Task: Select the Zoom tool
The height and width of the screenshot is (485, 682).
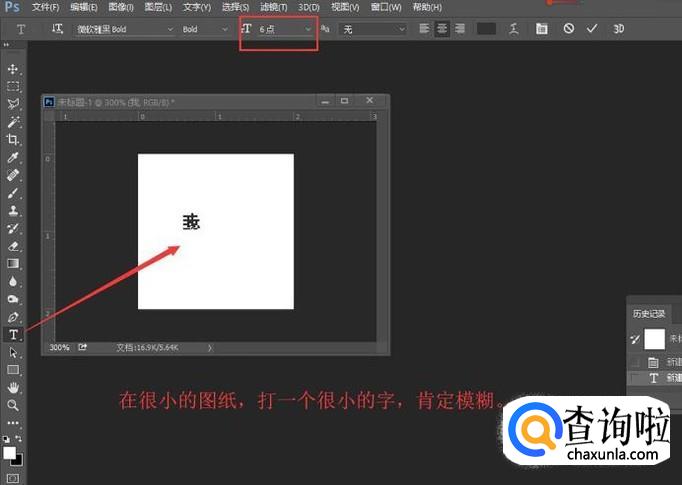Action: click(13, 405)
